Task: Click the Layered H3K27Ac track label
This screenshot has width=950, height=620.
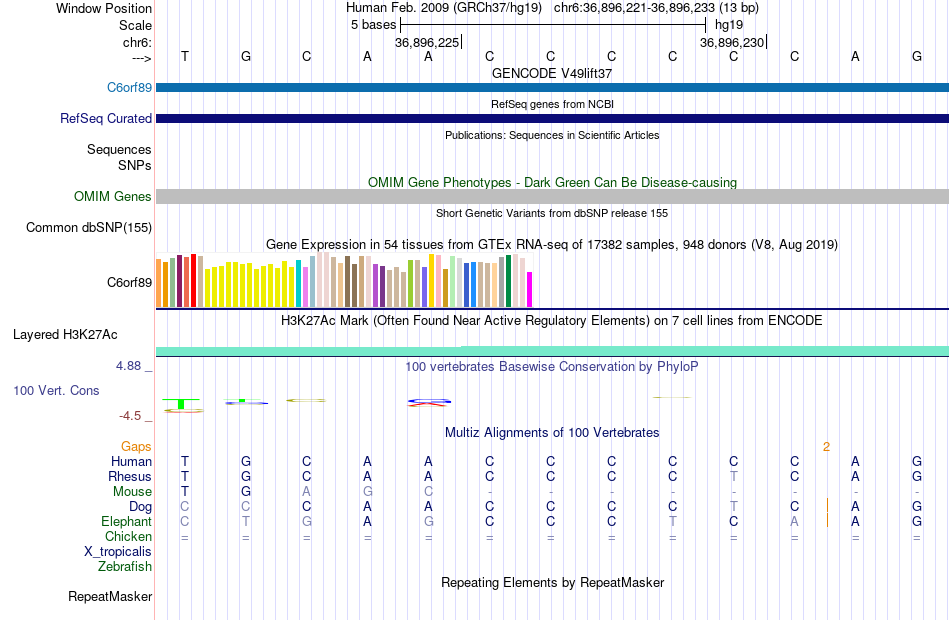Action: coord(65,335)
